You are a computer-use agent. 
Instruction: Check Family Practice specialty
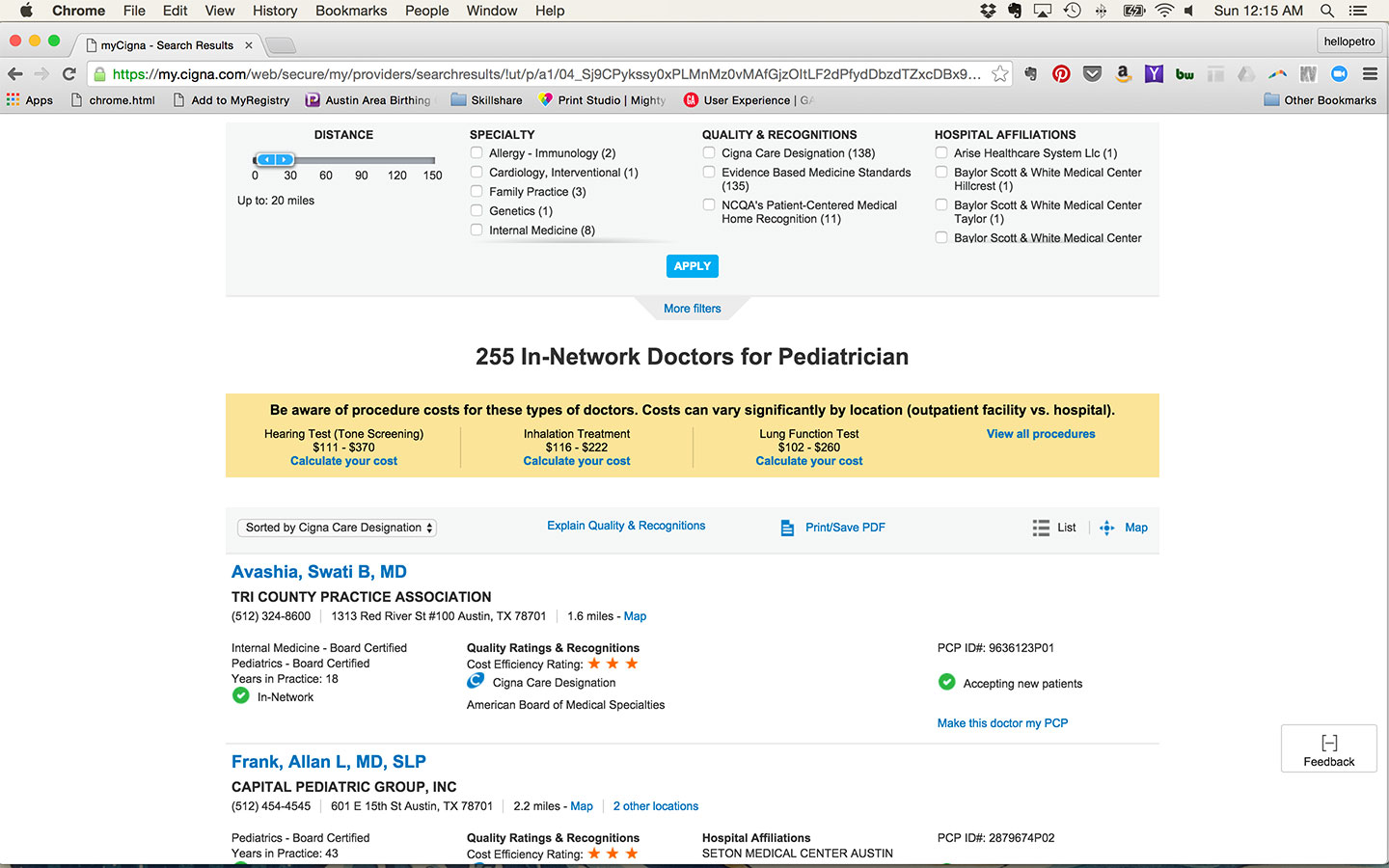[x=477, y=191]
